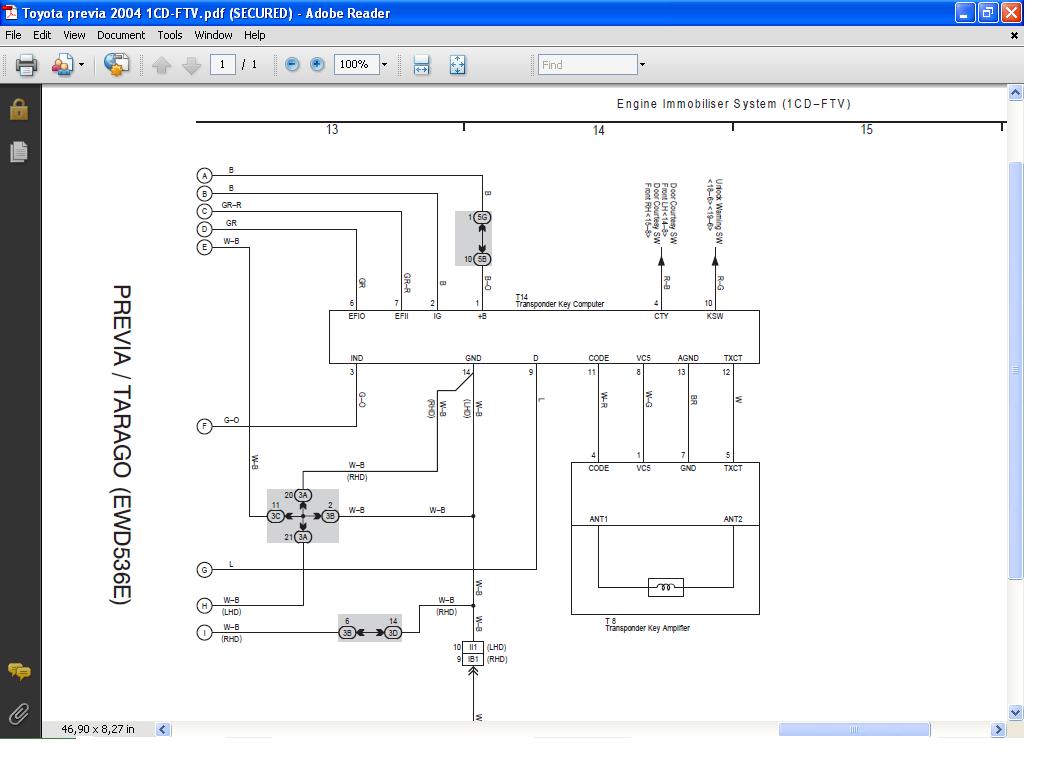The image size is (1037, 778).
Task: Open the security lock panel
Action: (19, 110)
